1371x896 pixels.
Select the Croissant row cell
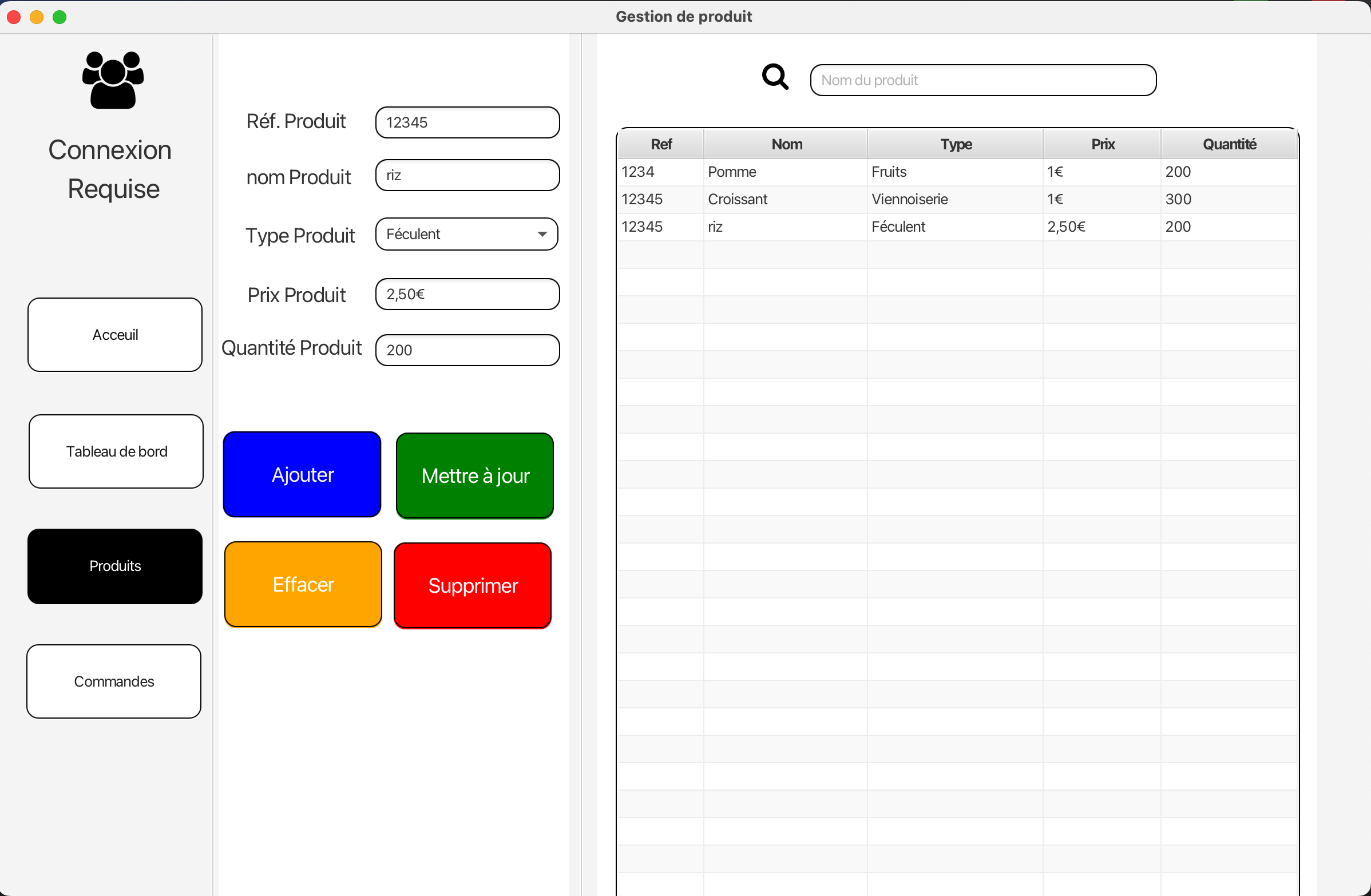786,199
